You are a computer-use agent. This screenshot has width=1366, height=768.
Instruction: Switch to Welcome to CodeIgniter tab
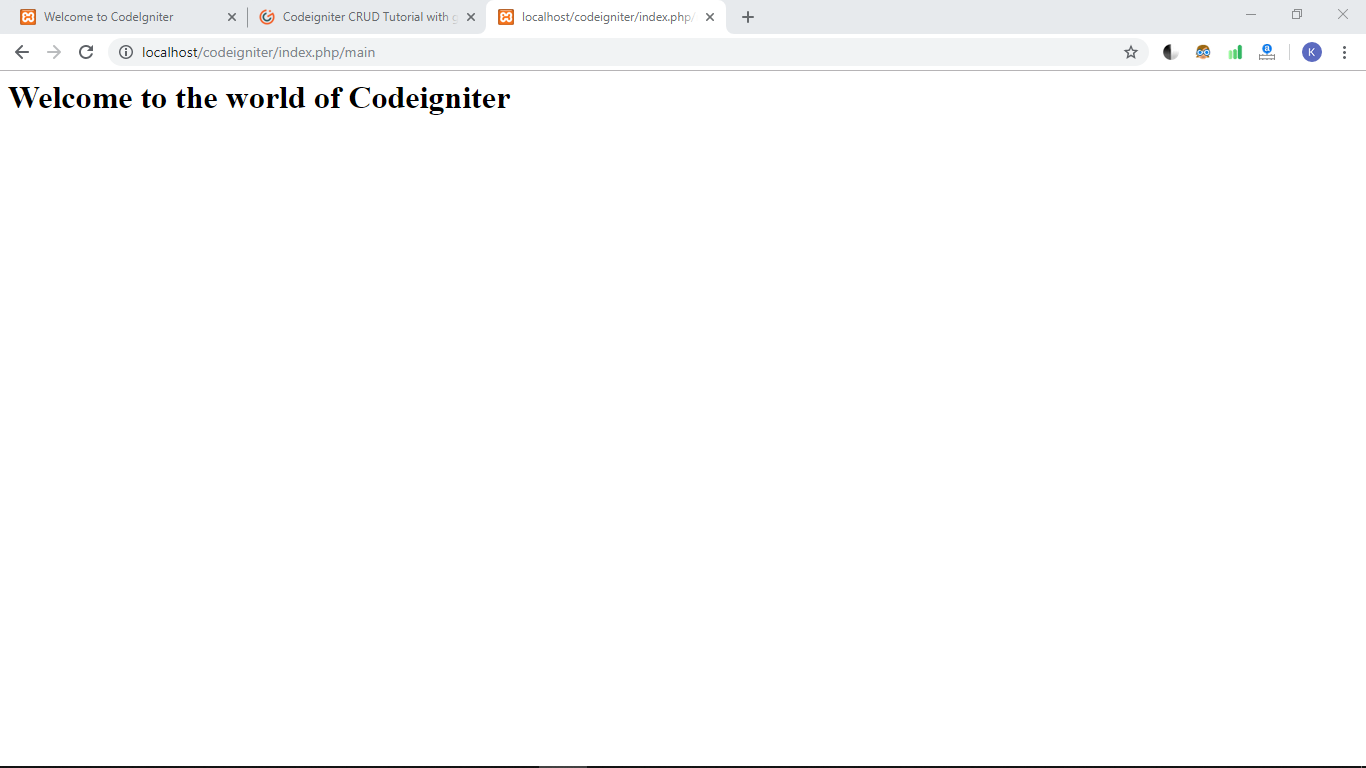(x=128, y=17)
